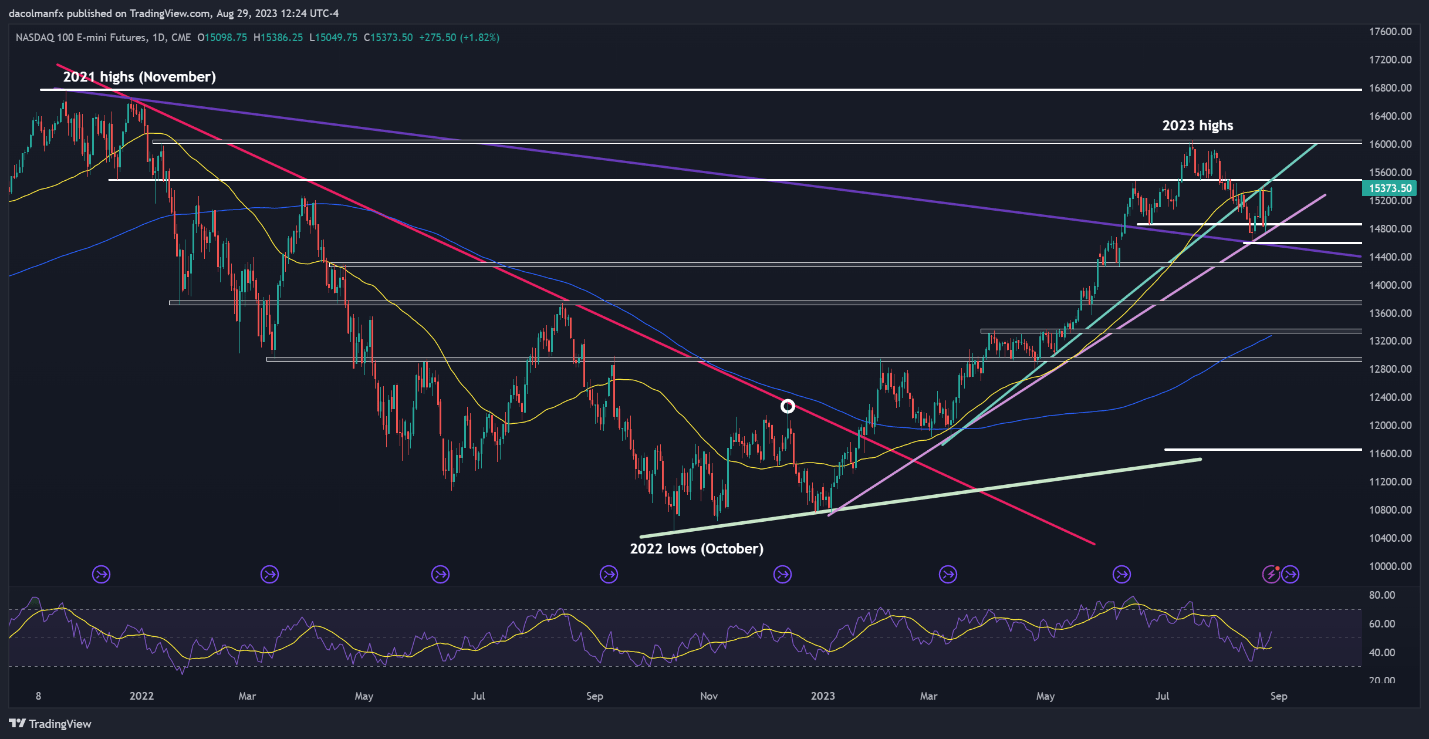This screenshot has height=739, width=1429.
Task: Select the '2023 highs' annotation
Action: [x=1197, y=126]
